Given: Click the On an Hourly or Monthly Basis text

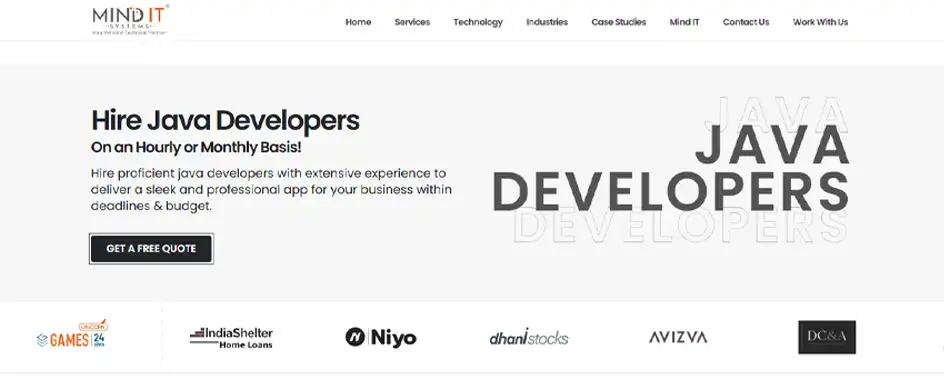Looking at the screenshot, I should pyautogui.click(x=196, y=147).
